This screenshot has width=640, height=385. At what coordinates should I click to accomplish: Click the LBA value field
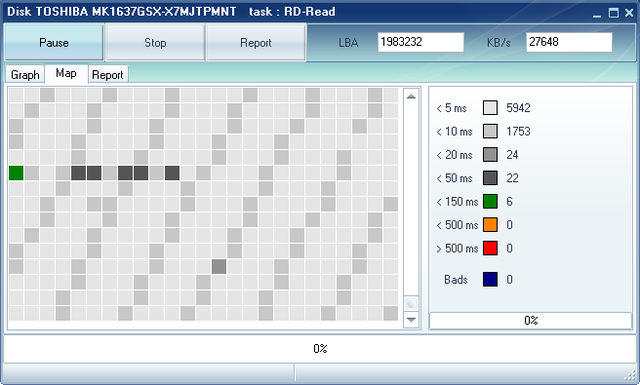[421, 42]
